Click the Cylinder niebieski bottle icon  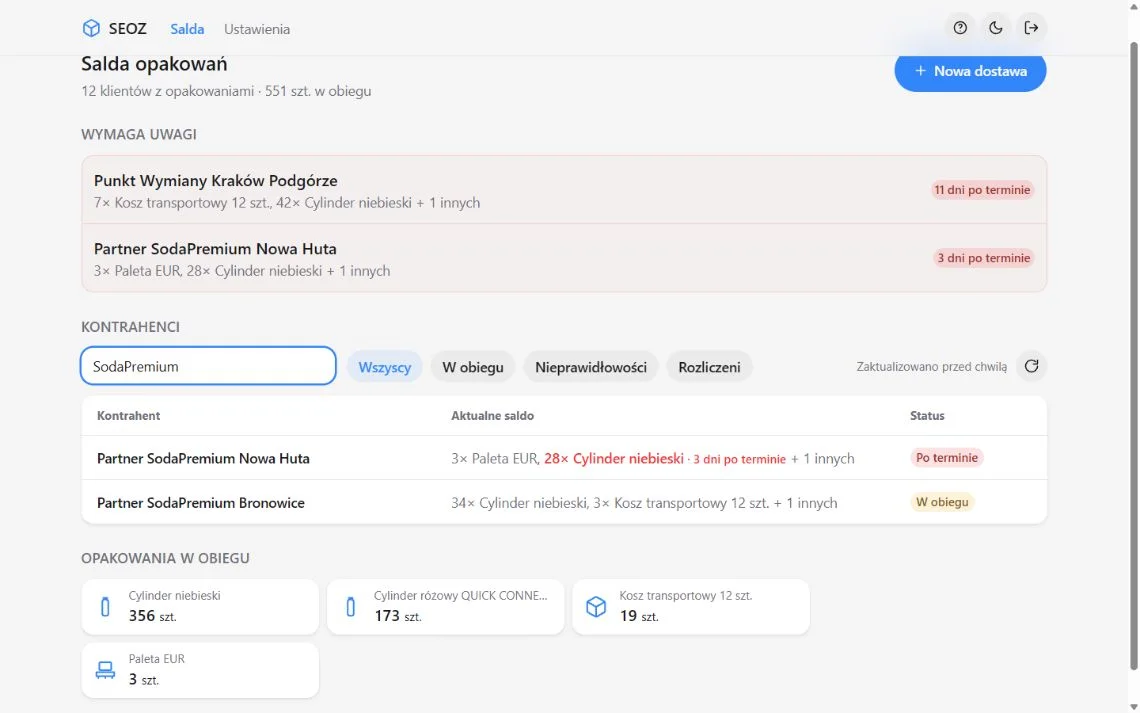pyautogui.click(x=105, y=607)
